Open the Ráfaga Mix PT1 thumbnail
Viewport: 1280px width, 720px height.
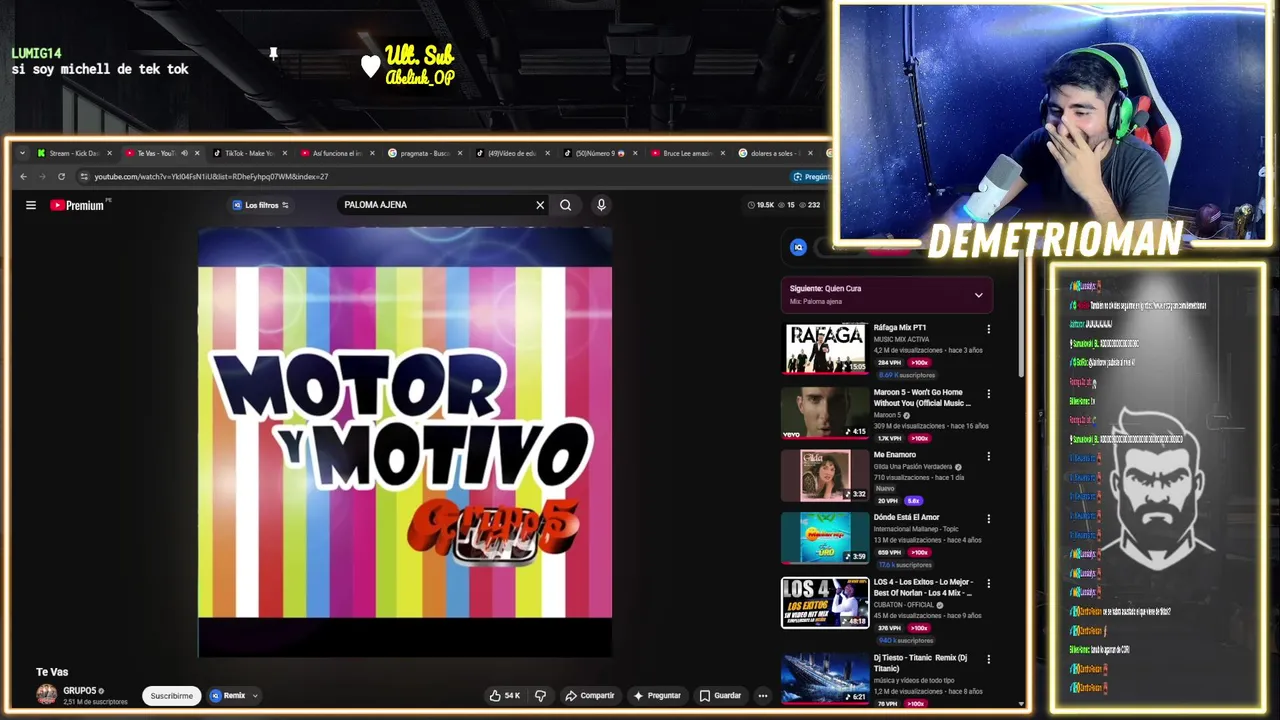pos(825,348)
